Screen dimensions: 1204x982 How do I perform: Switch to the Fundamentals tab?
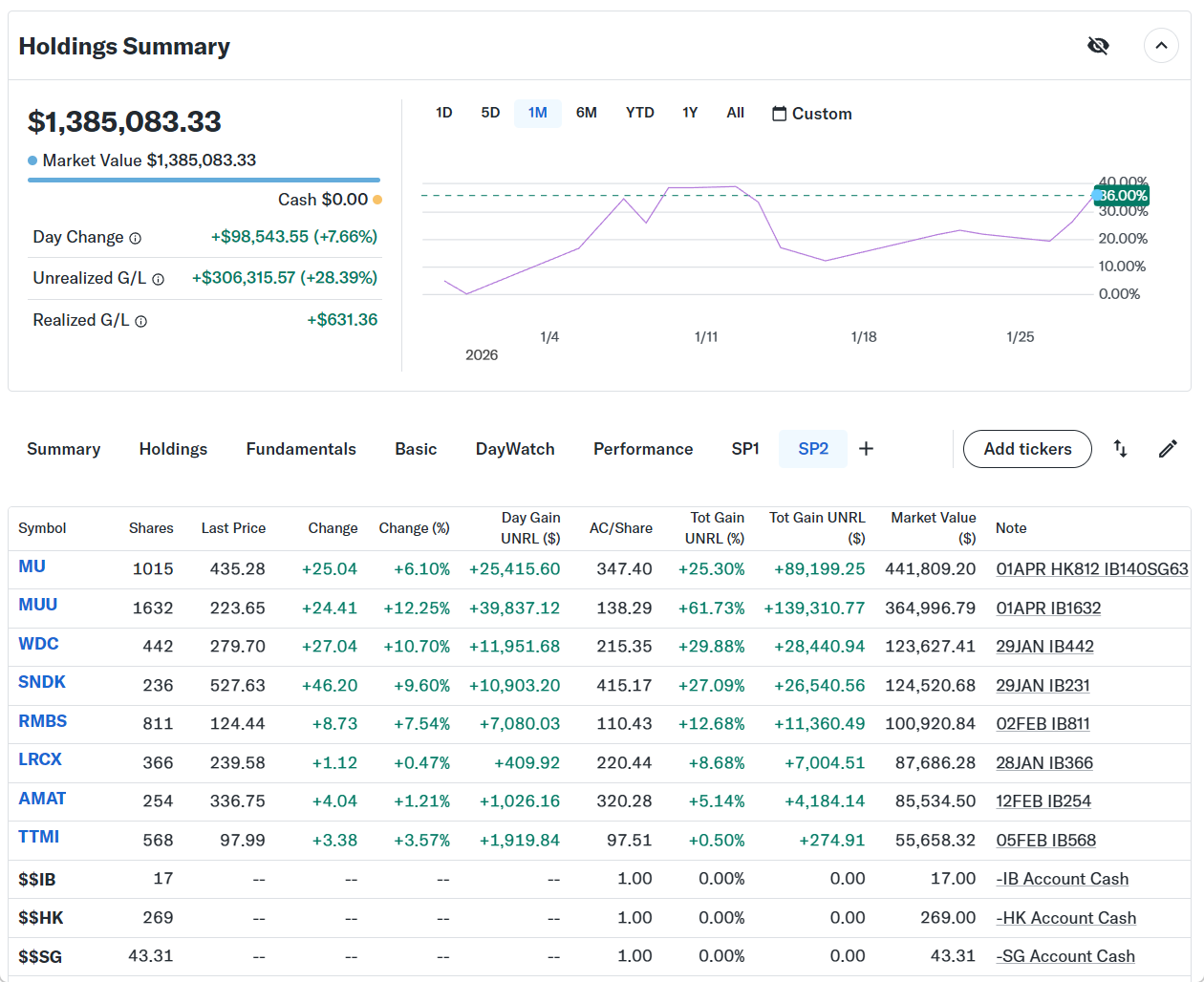[x=301, y=449]
